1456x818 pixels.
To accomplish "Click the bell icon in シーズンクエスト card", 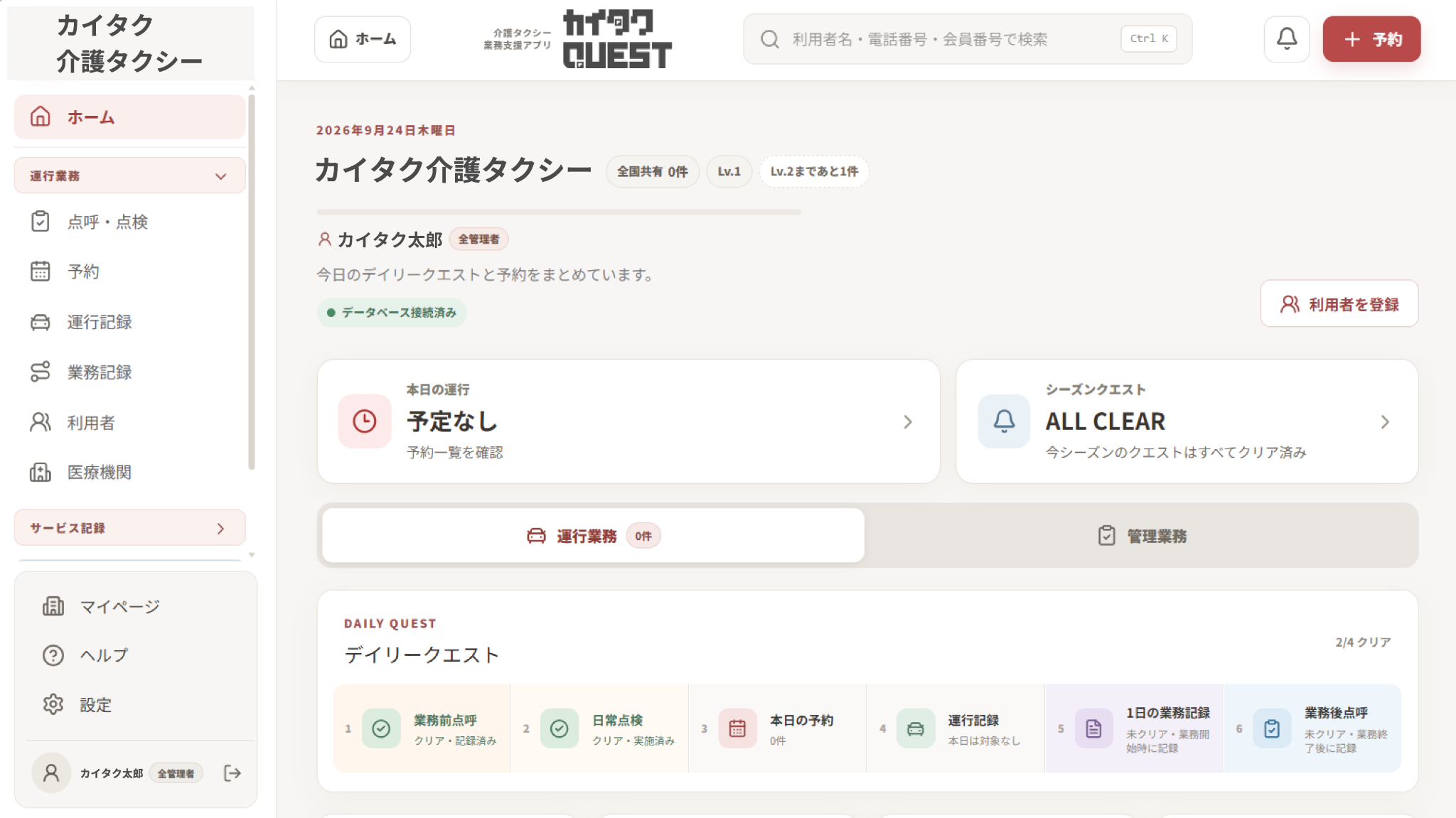I will (1004, 421).
